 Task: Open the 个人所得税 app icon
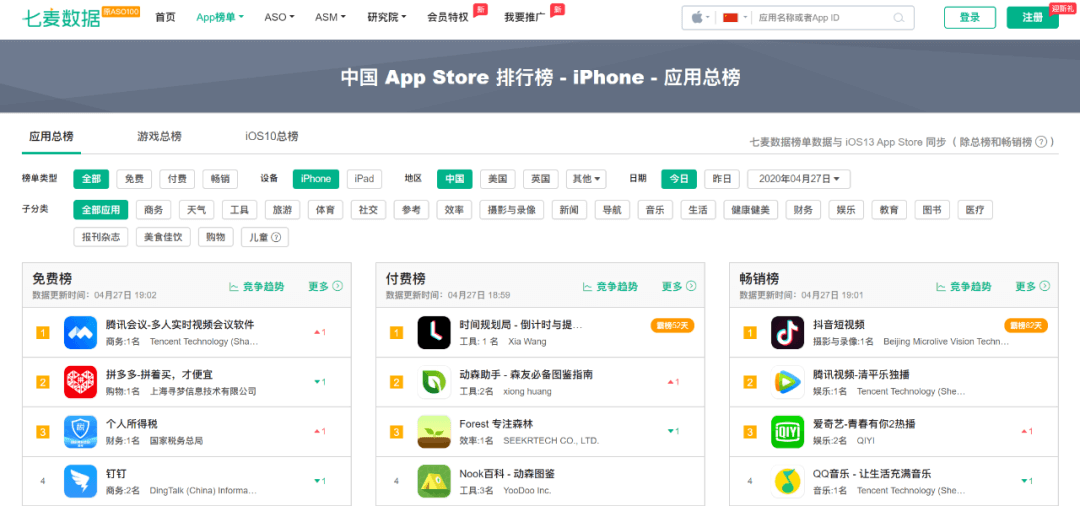pyautogui.click(x=81, y=432)
